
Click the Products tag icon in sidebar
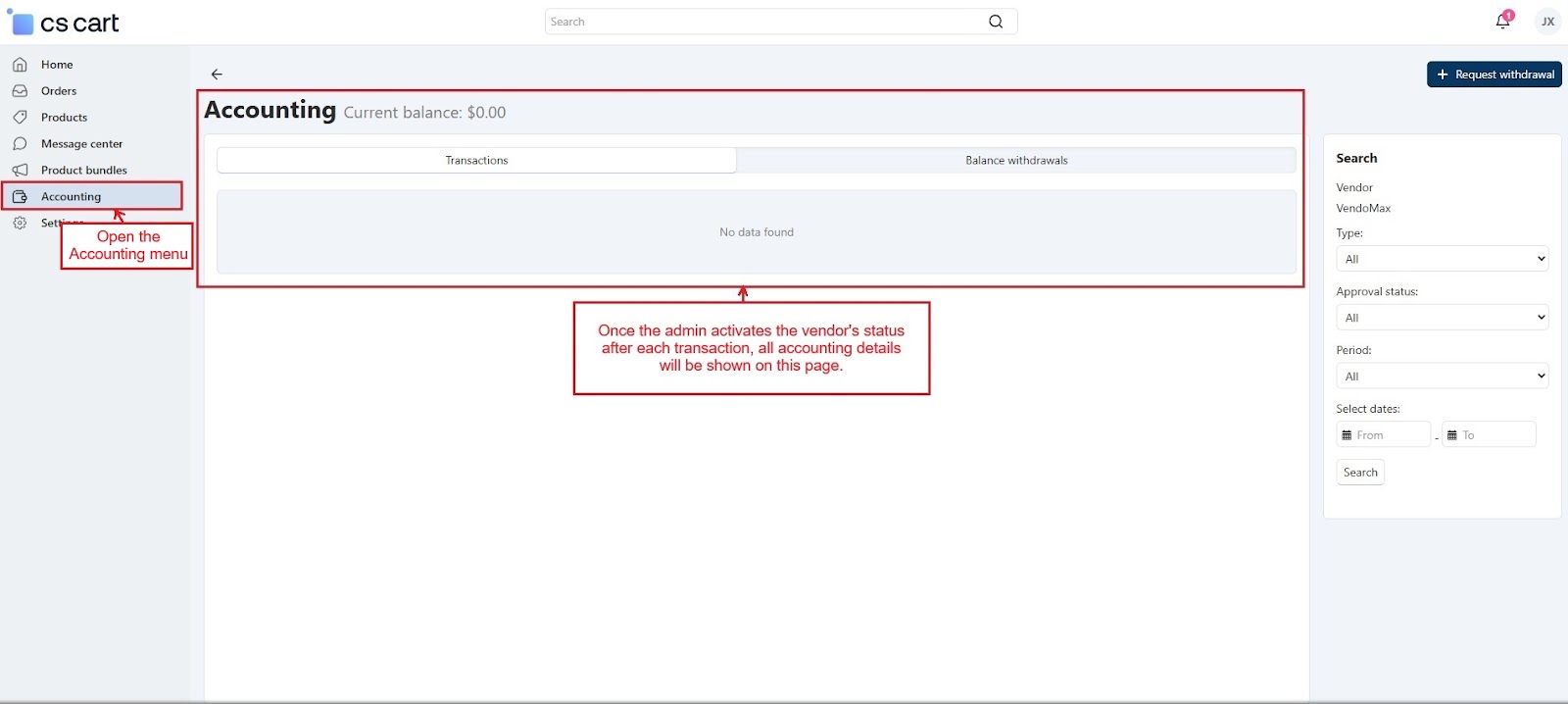[x=20, y=118]
